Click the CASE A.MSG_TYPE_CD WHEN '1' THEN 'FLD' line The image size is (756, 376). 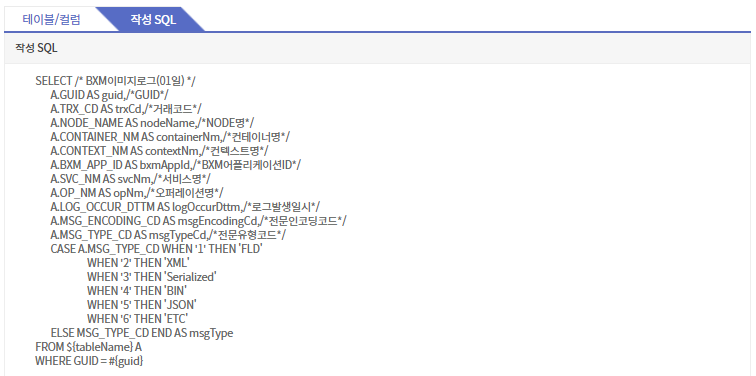click(156, 249)
